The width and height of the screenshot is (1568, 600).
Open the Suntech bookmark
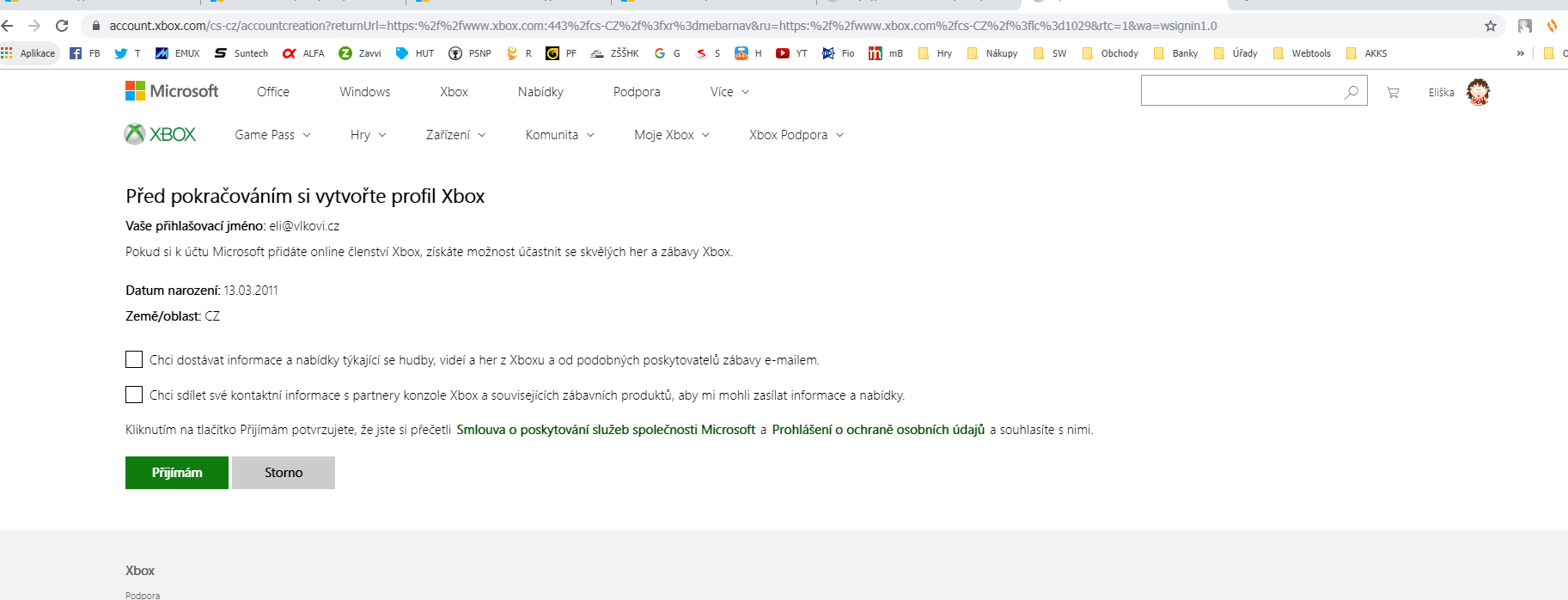(241, 53)
